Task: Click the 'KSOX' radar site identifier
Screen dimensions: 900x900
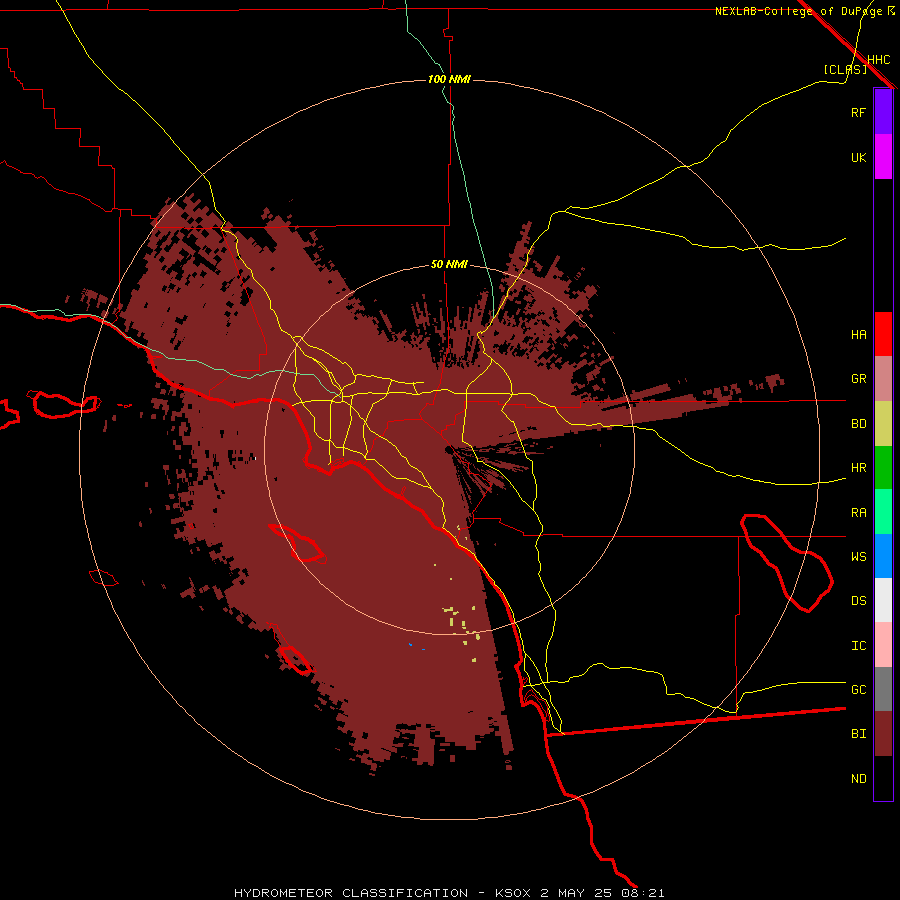Action: click(514, 893)
